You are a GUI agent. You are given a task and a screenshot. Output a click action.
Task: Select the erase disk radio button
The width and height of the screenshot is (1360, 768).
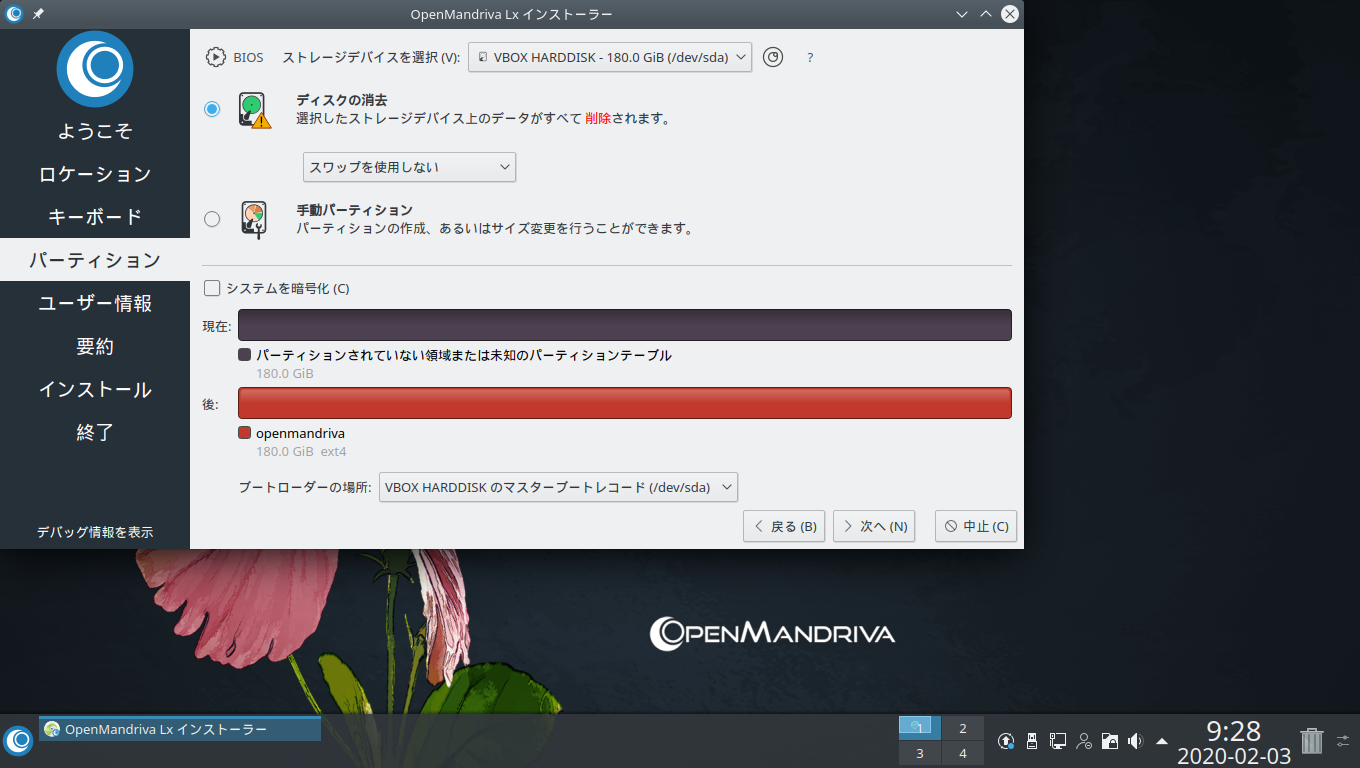[212, 109]
